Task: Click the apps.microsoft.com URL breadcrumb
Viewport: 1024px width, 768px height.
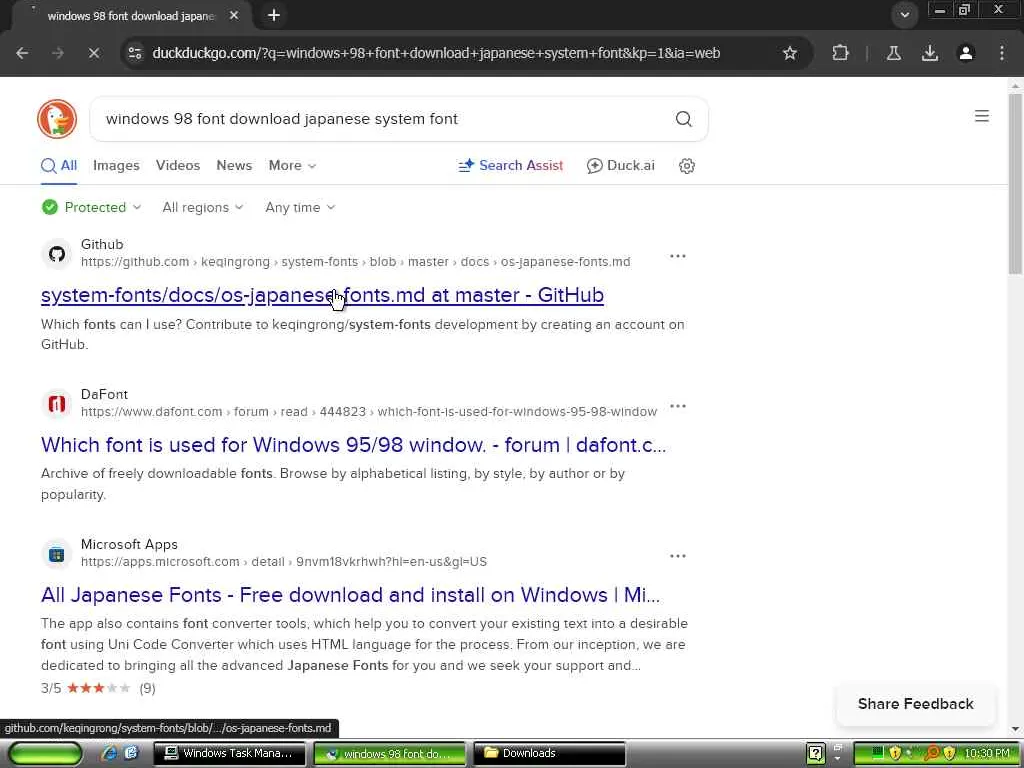Action: [x=283, y=562]
